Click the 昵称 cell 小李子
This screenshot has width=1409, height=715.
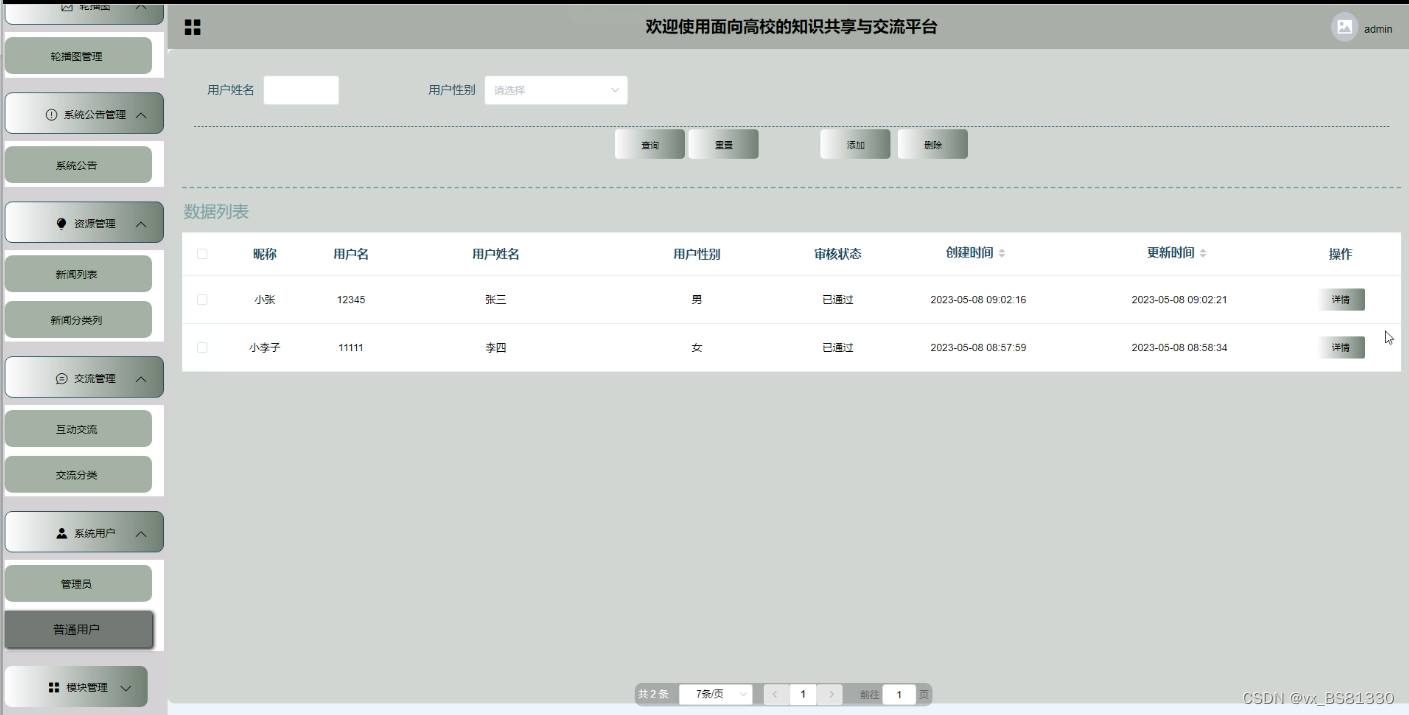(265, 348)
